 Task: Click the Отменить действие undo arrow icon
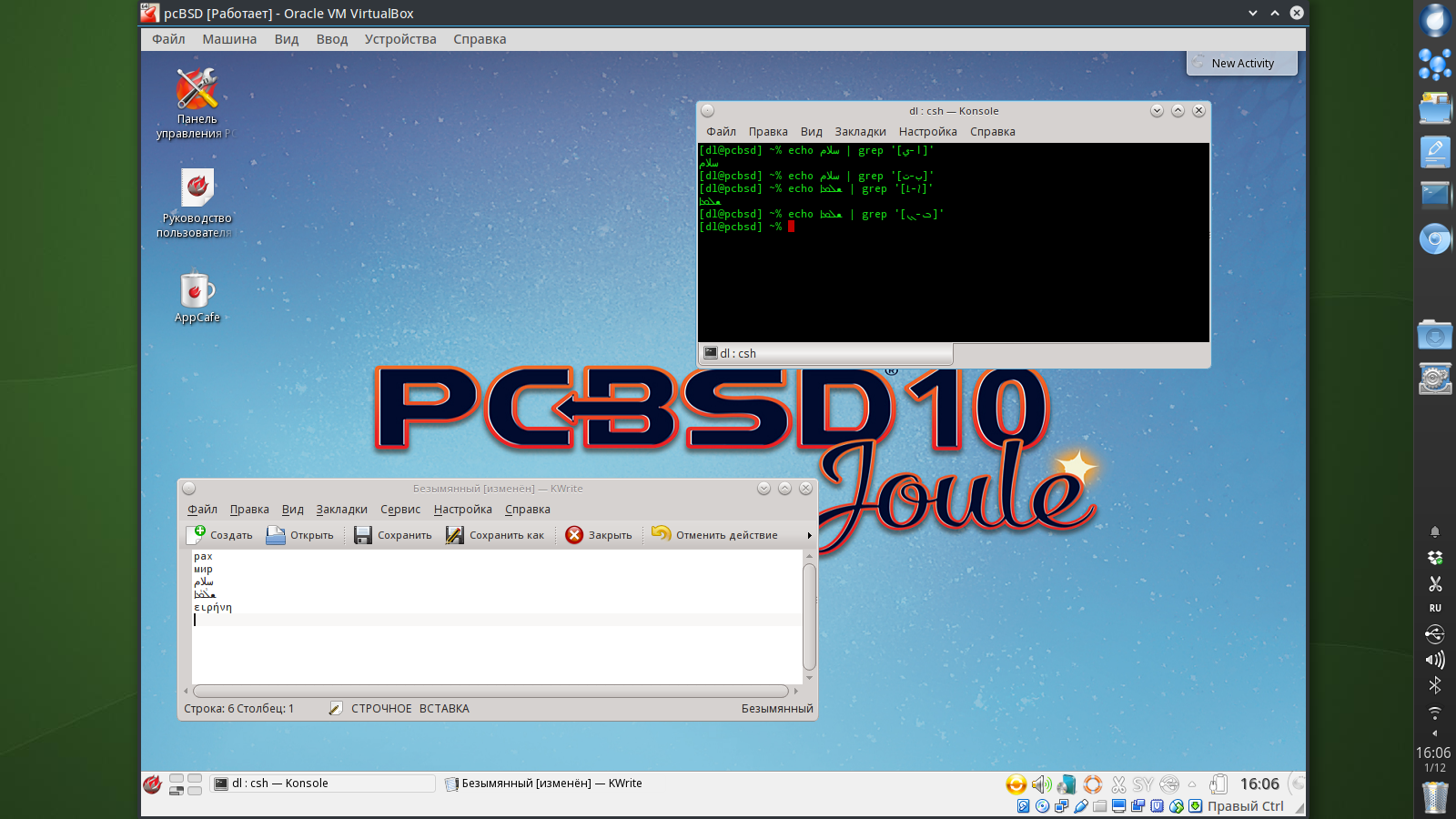pos(662,534)
